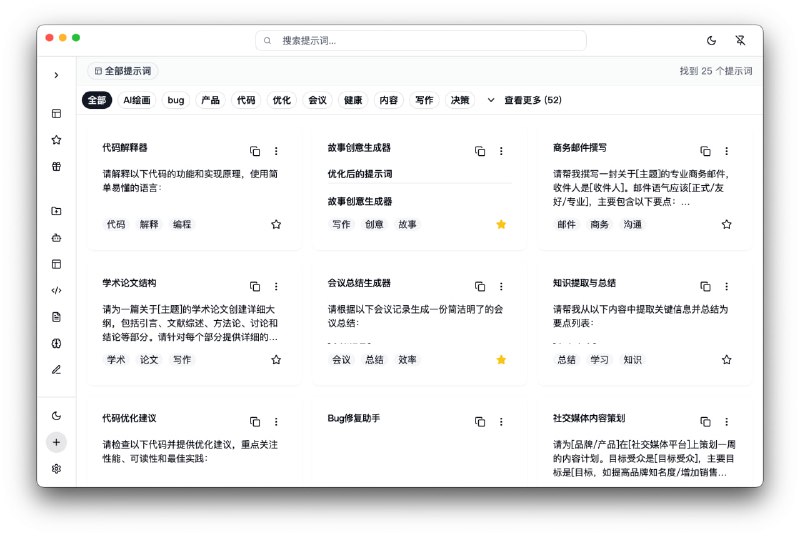Open more options for 故事创意生成器
Image resolution: width=800 pixels, height=536 pixels.
click(501, 151)
